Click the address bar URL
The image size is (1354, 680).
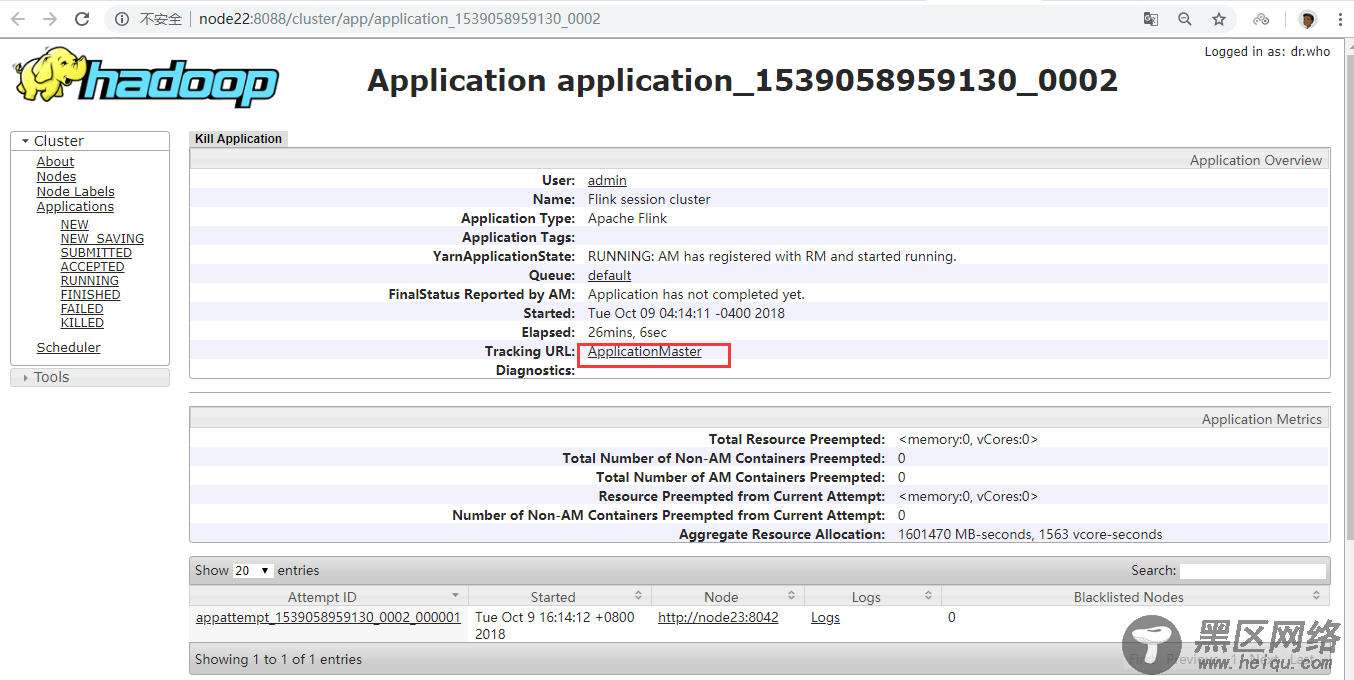400,19
